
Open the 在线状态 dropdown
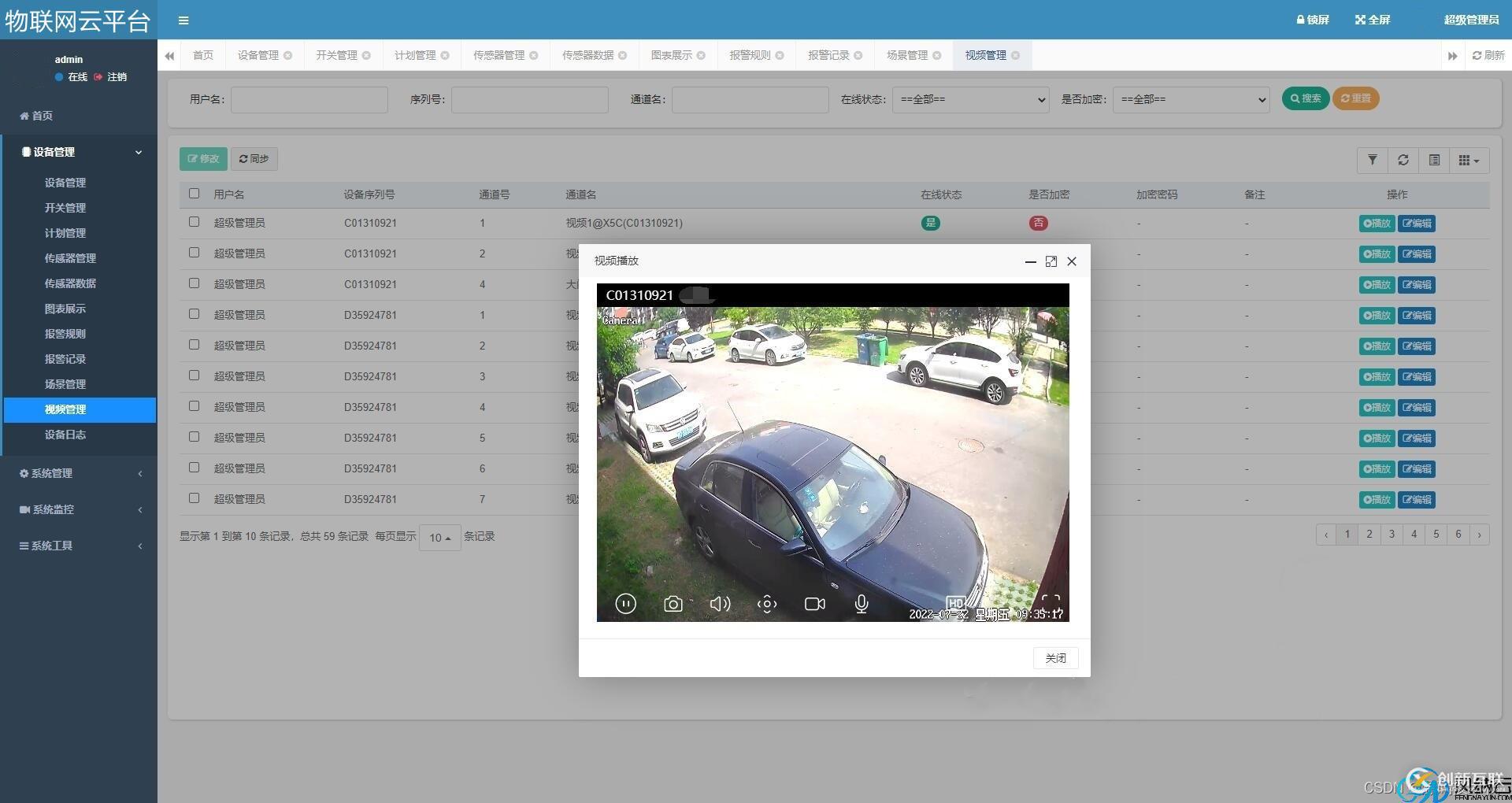970,99
